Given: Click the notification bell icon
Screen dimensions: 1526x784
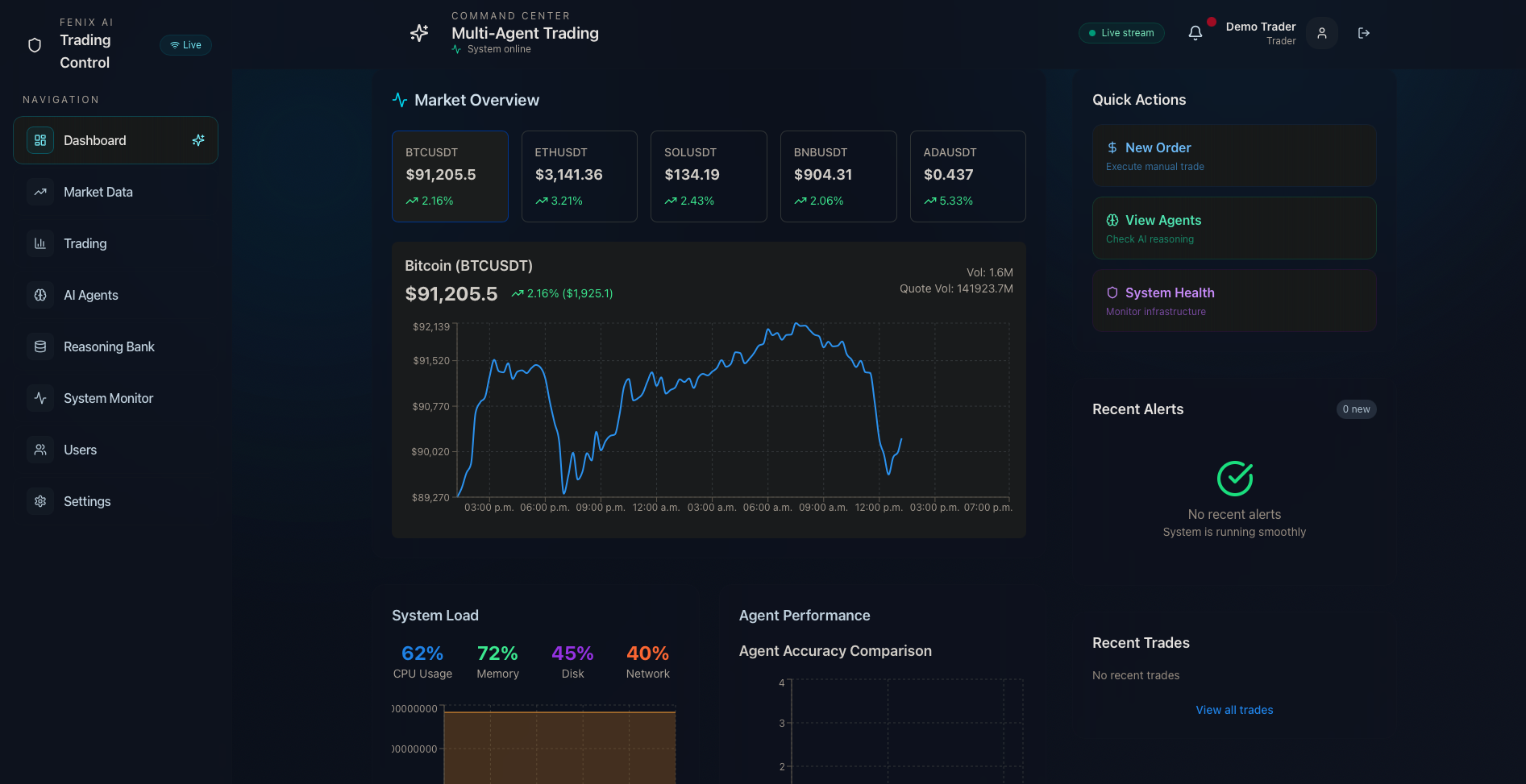Looking at the screenshot, I should tap(1195, 33).
